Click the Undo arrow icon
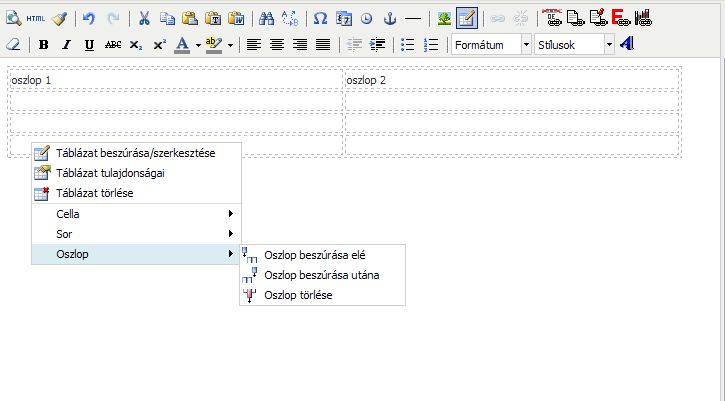 pos(89,18)
